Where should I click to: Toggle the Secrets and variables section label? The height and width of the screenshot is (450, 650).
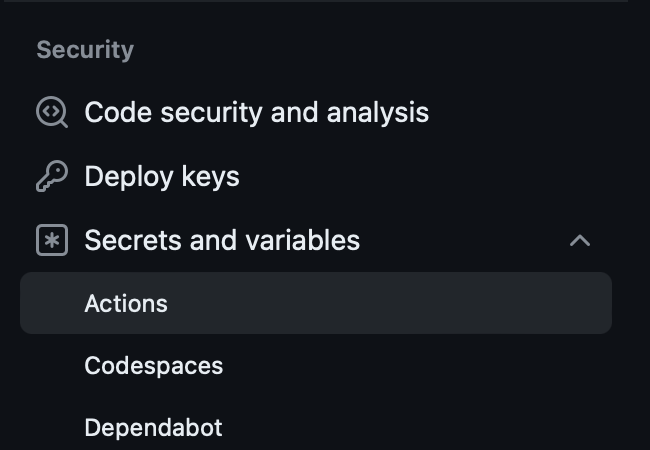point(222,240)
